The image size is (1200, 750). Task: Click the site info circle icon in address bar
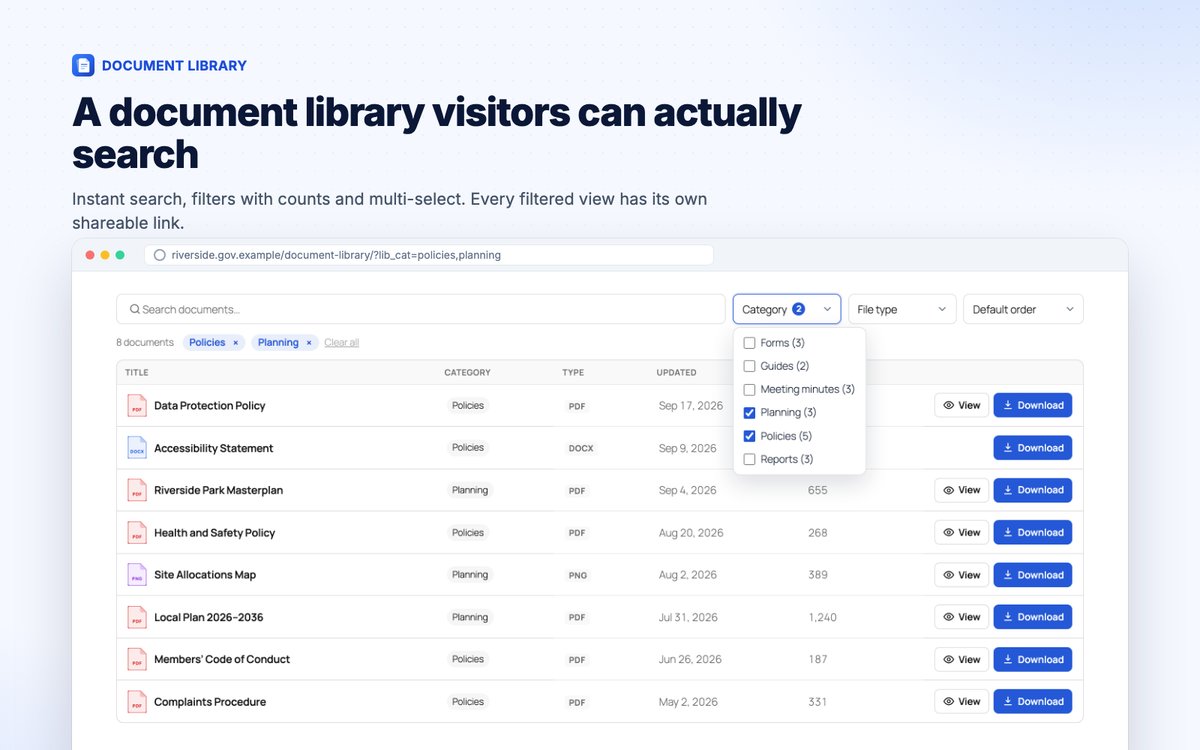[159, 255]
